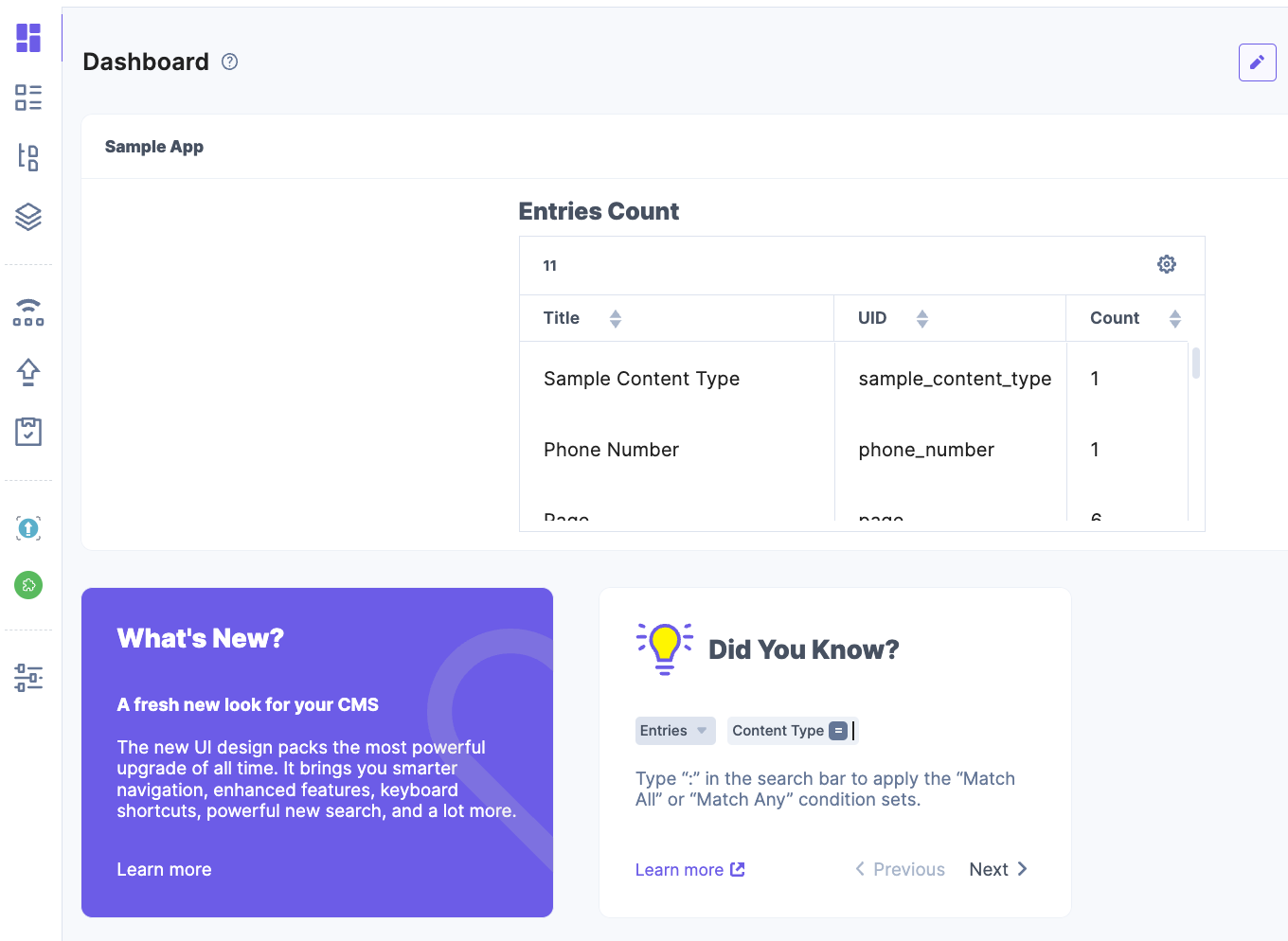
Task: Sort table by Title column
Action: pyautogui.click(x=616, y=319)
